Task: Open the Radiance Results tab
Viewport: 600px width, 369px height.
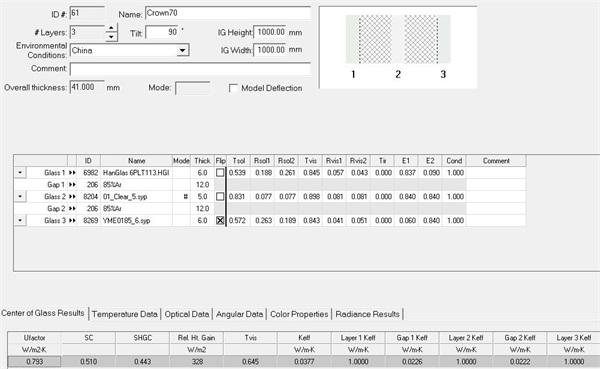Action: [x=367, y=314]
